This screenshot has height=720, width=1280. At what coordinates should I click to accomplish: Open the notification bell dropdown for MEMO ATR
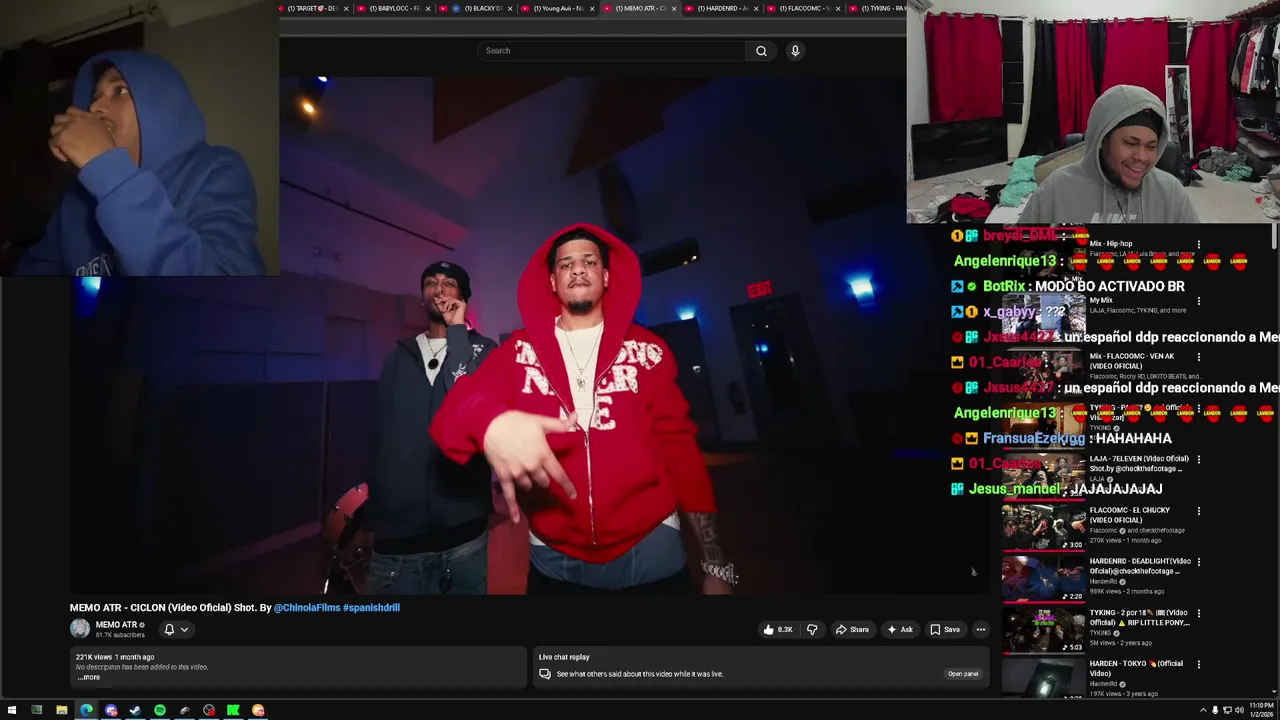[x=176, y=629]
